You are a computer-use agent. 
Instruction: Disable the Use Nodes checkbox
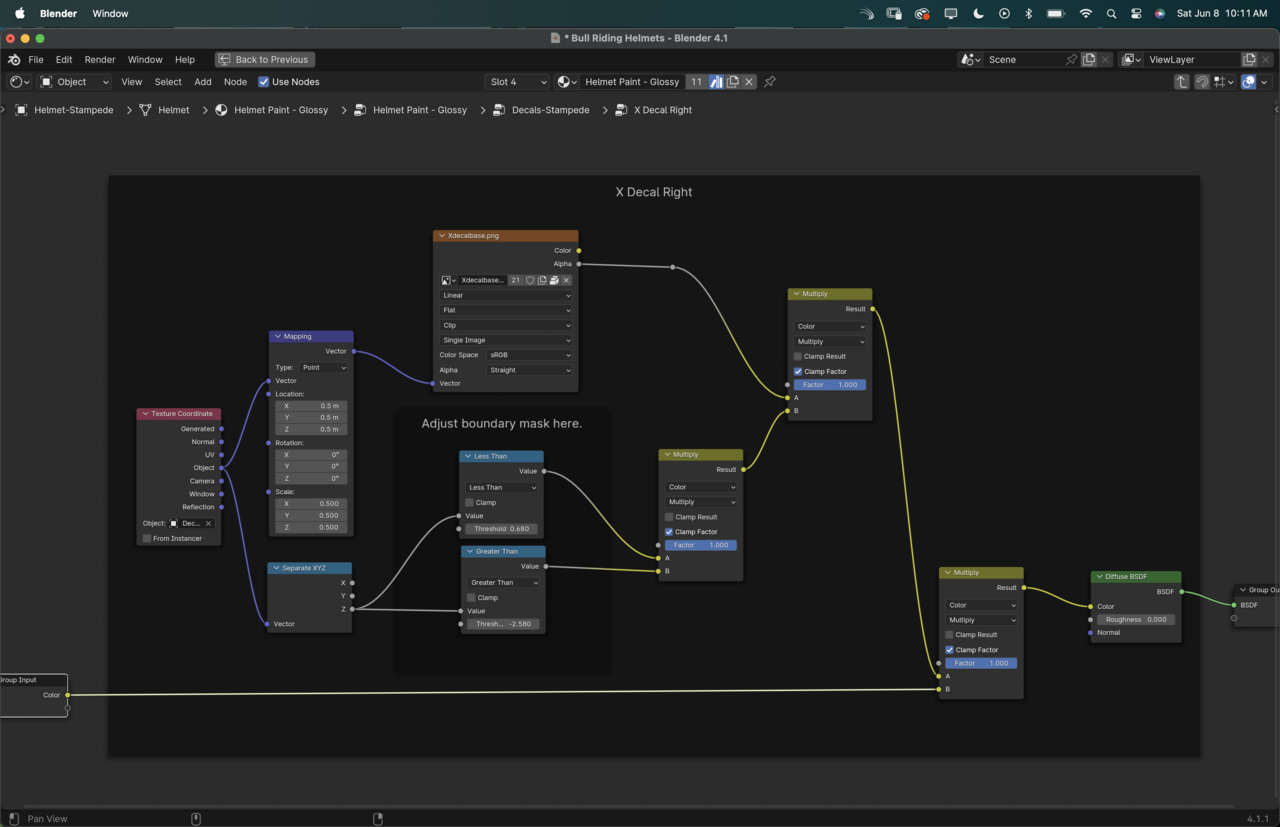[264, 82]
